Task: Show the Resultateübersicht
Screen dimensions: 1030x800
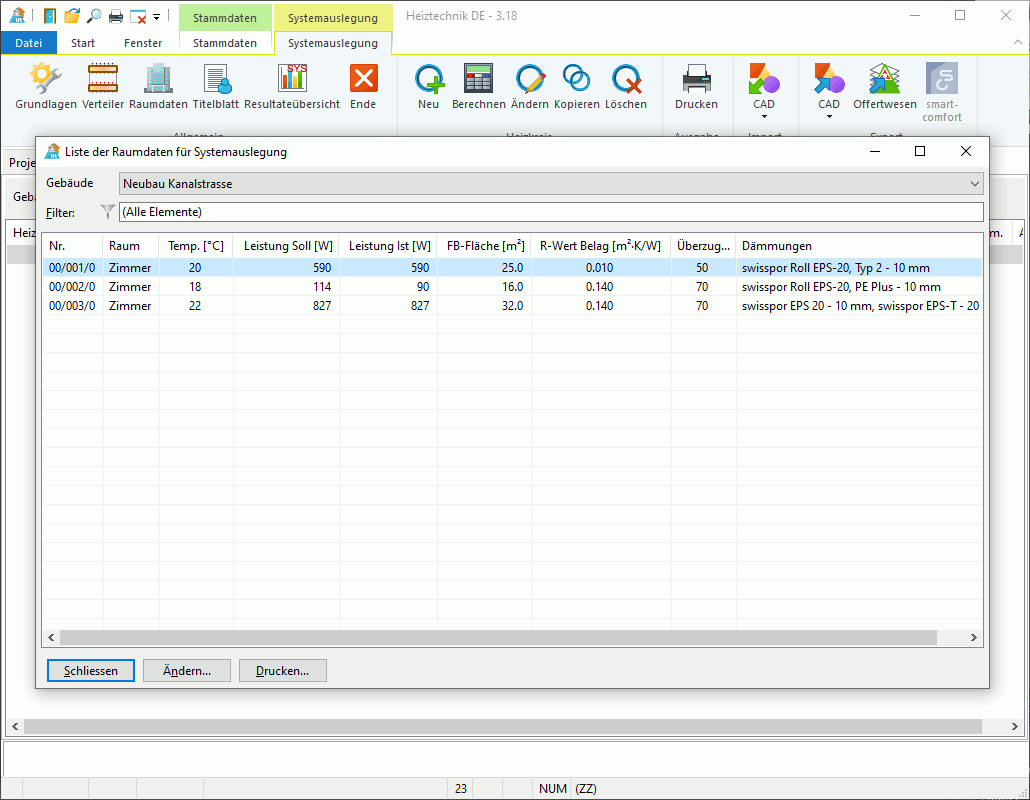Action: click(292, 86)
